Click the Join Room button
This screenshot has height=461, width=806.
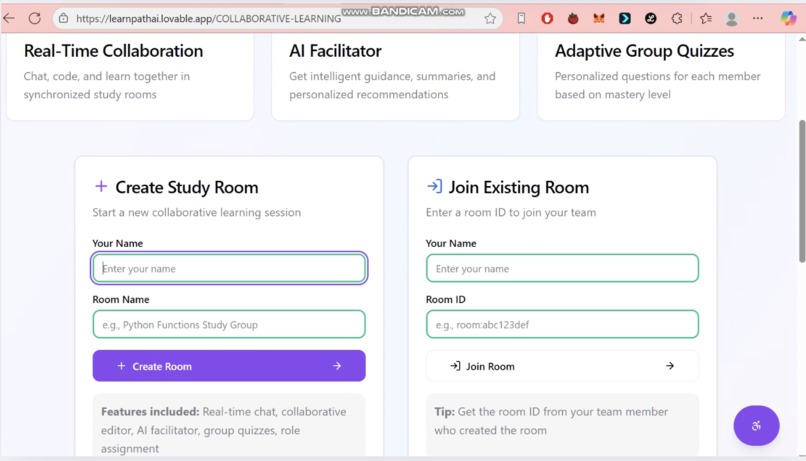pyautogui.click(x=562, y=366)
